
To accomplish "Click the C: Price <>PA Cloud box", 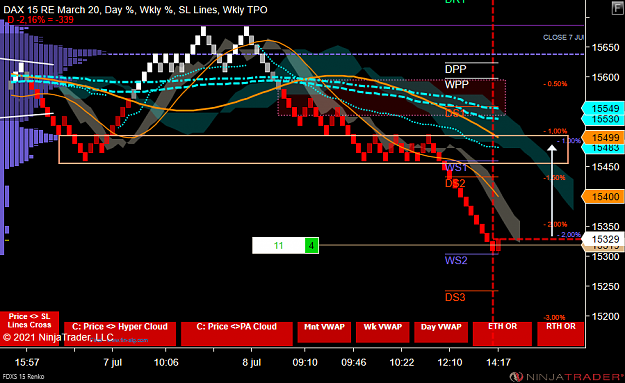I will [237, 334].
